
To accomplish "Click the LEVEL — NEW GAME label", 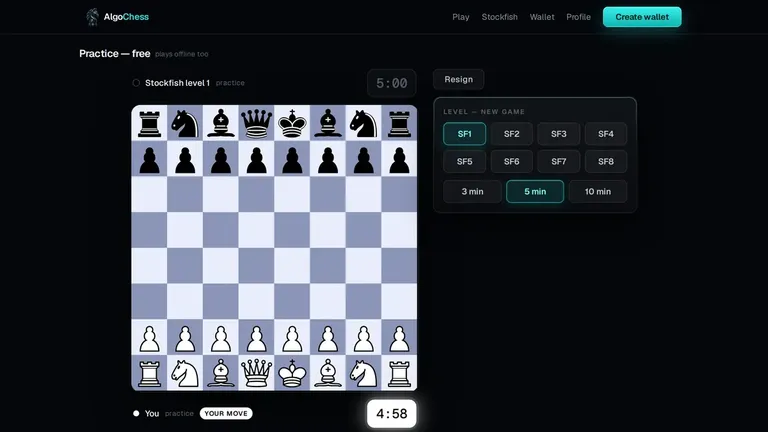I will click(484, 112).
